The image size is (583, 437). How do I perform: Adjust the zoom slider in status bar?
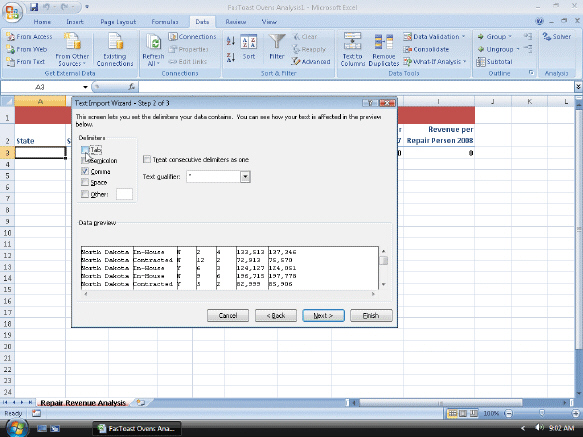[542, 413]
